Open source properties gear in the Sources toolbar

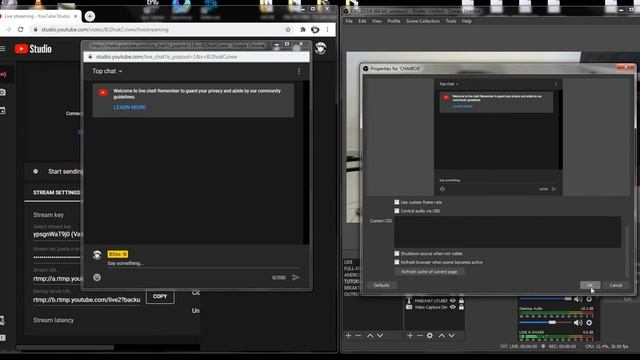point(430,336)
